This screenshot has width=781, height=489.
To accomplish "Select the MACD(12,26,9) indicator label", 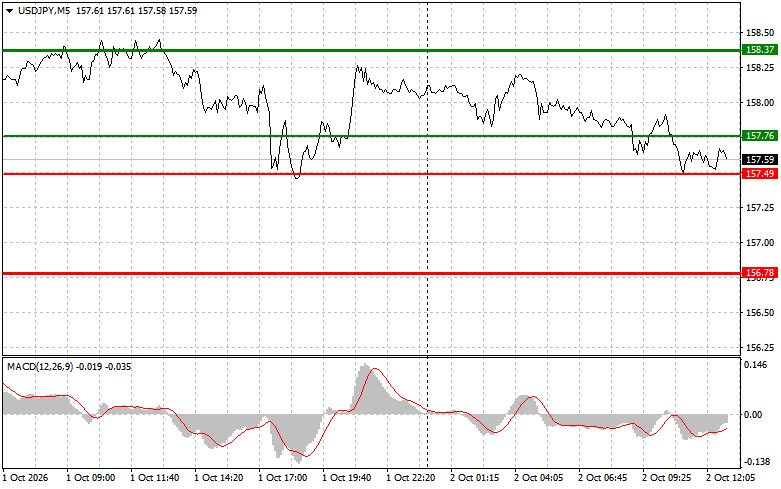I will click(40, 367).
